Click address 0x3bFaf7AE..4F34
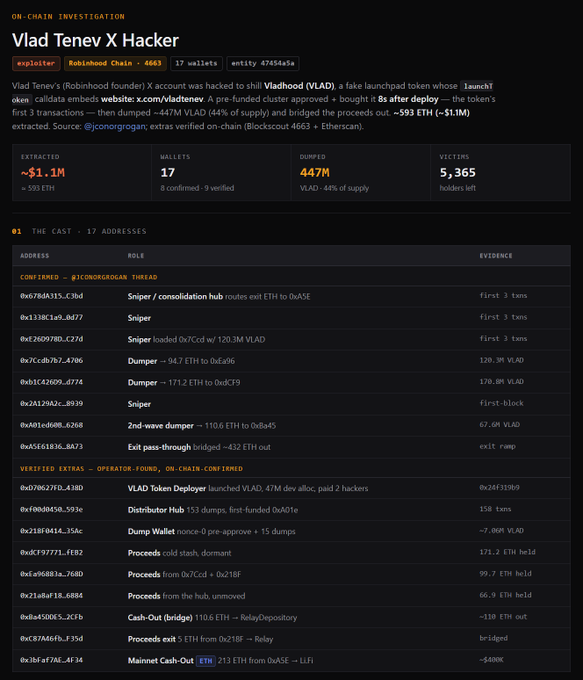Image resolution: width=583 pixels, height=680 pixels. tap(52, 660)
